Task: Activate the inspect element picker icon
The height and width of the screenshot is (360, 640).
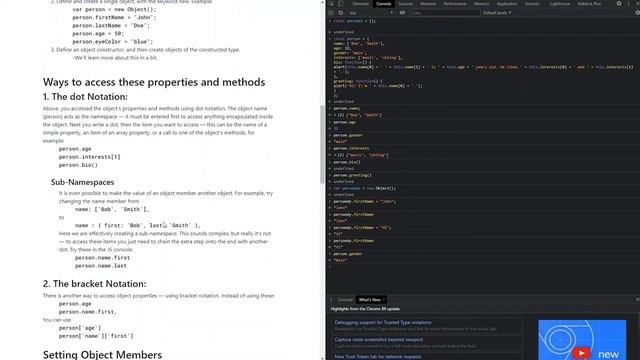Action: (x=331, y=4)
